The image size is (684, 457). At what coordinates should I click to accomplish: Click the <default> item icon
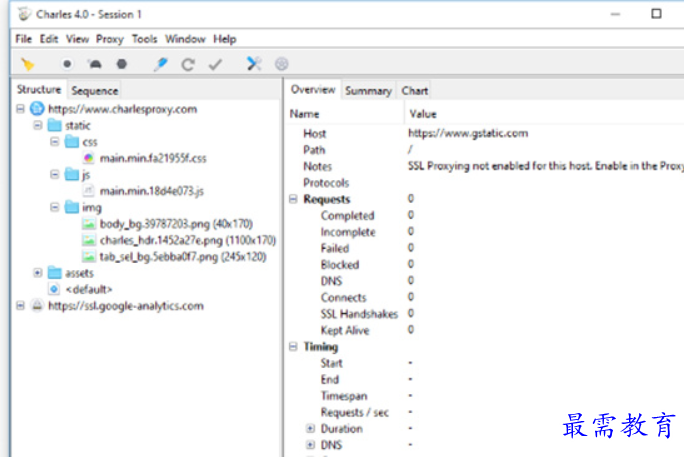tap(54, 289)
